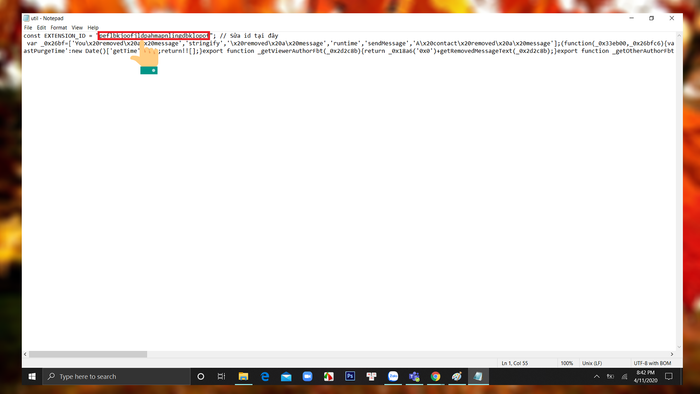Open Zalo from the taskbar
This screenshot has height=394, width=700.
click(393, 377)
